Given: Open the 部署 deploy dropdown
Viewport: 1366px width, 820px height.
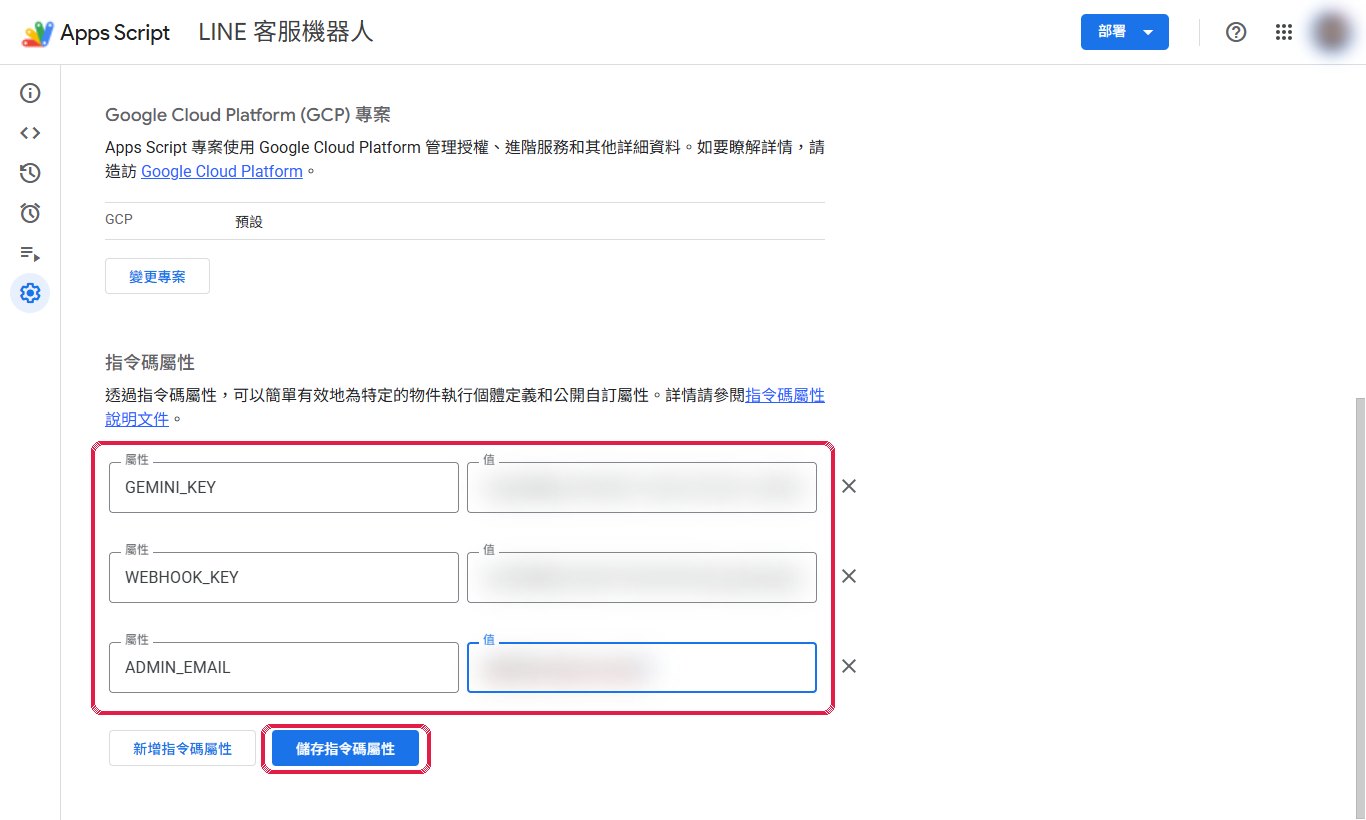Looking at the screenshot, I should click(1125, 32).
